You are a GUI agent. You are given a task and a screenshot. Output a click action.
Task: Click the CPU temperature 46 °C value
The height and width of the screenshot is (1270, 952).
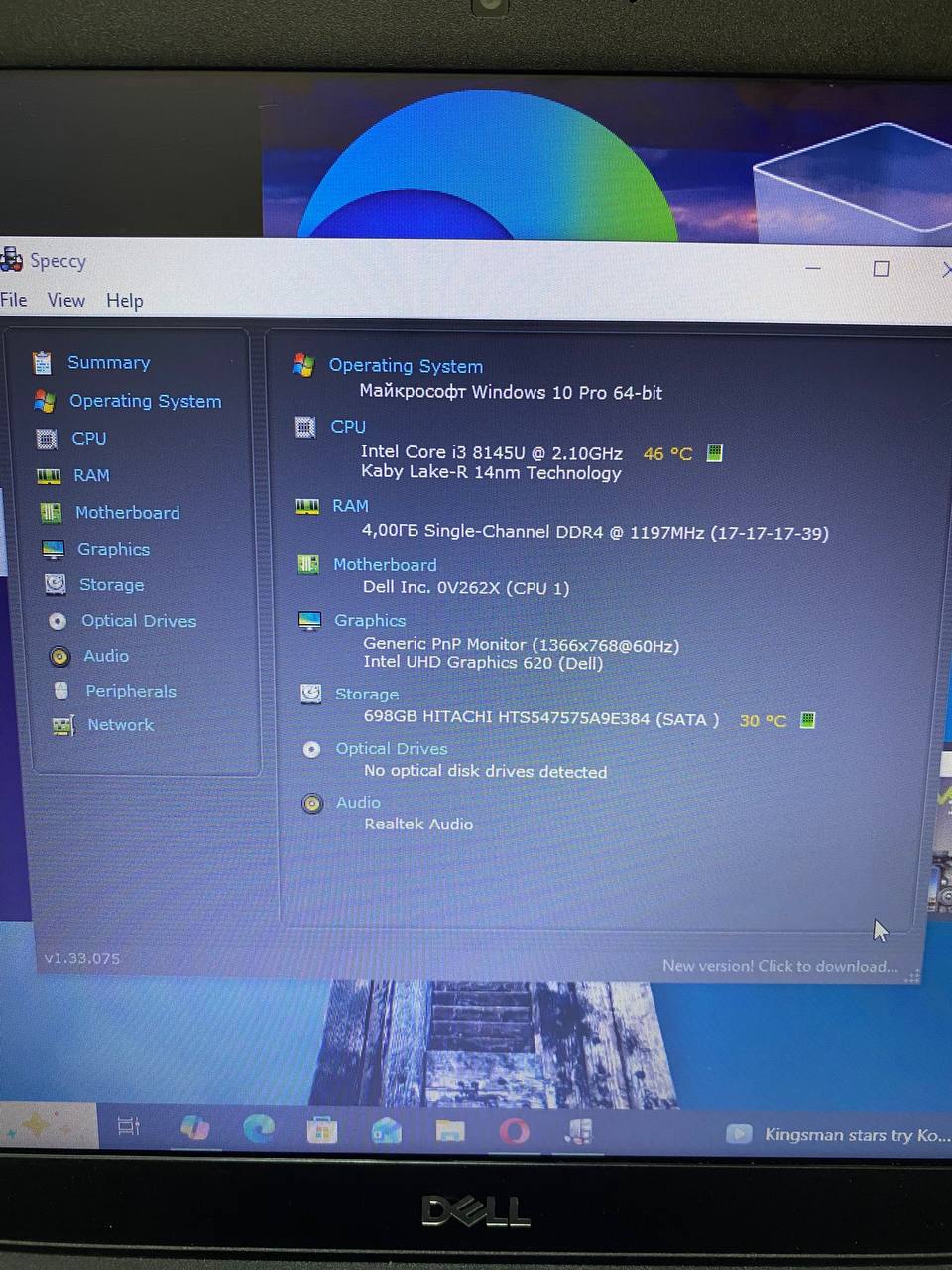click(667, 454)
